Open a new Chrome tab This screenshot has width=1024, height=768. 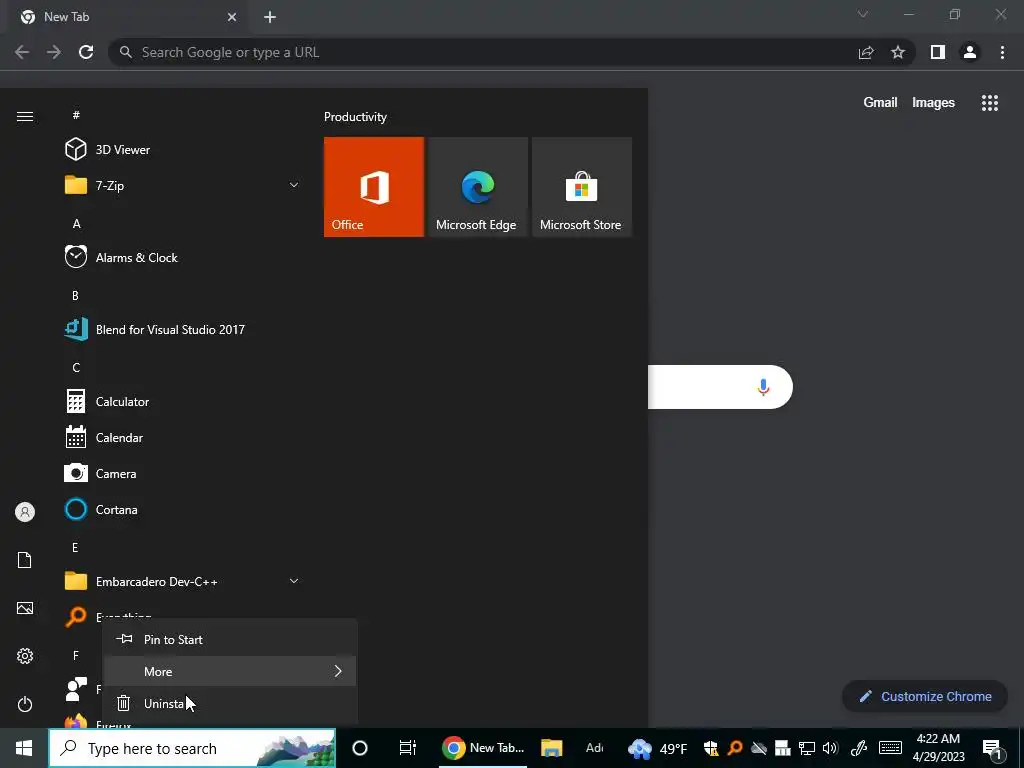[x=270, y=17]
